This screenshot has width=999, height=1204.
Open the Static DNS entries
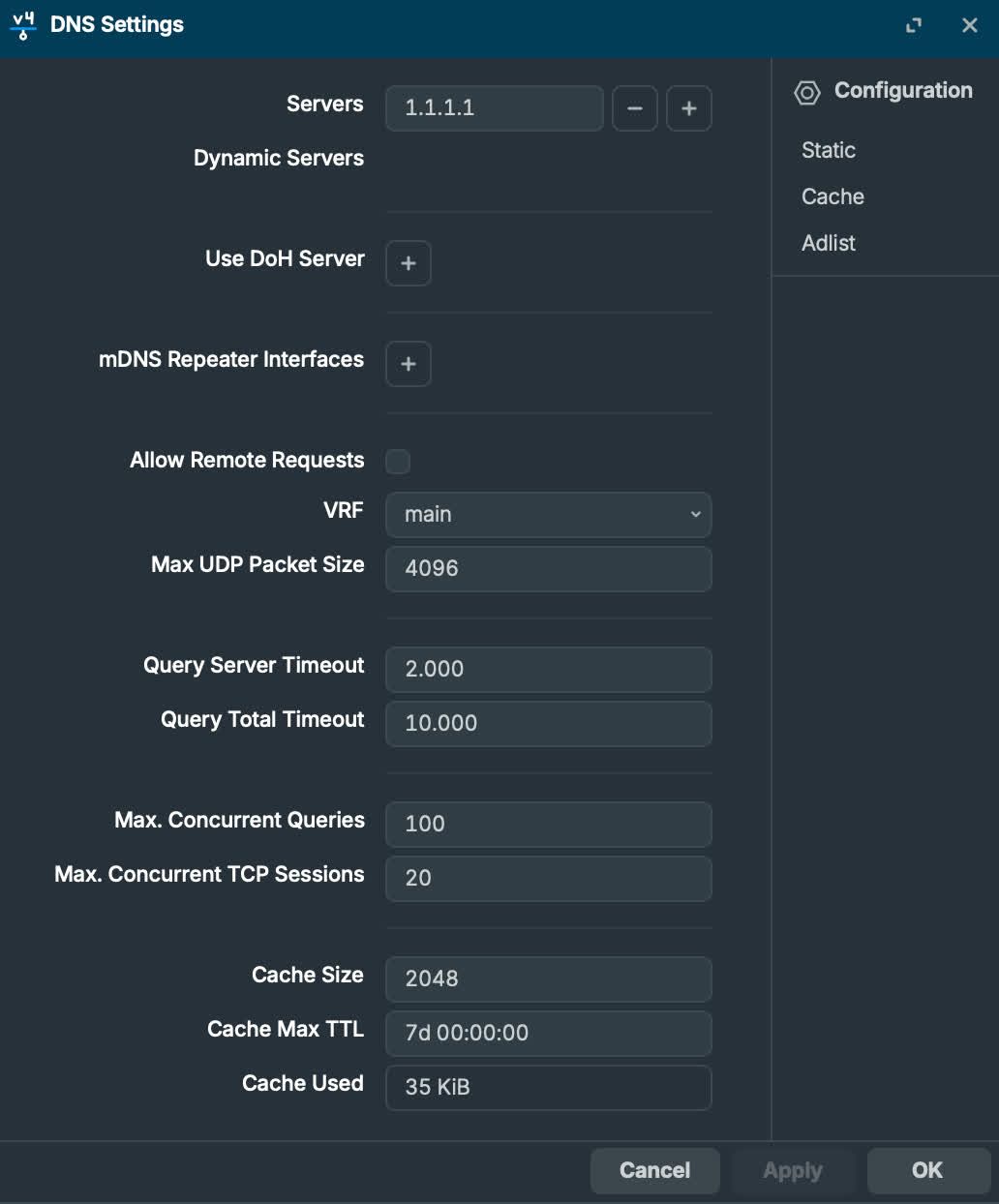point(829,150)
